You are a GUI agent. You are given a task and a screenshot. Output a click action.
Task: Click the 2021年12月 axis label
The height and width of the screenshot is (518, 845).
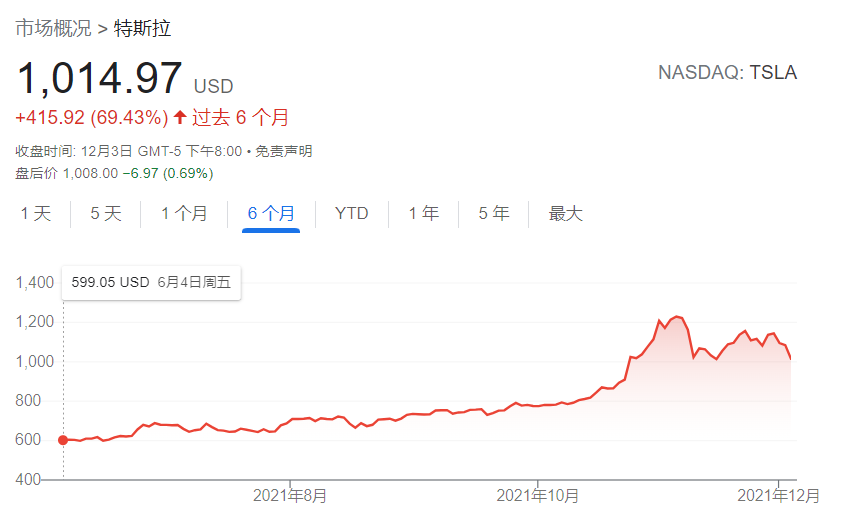(778, 495)
